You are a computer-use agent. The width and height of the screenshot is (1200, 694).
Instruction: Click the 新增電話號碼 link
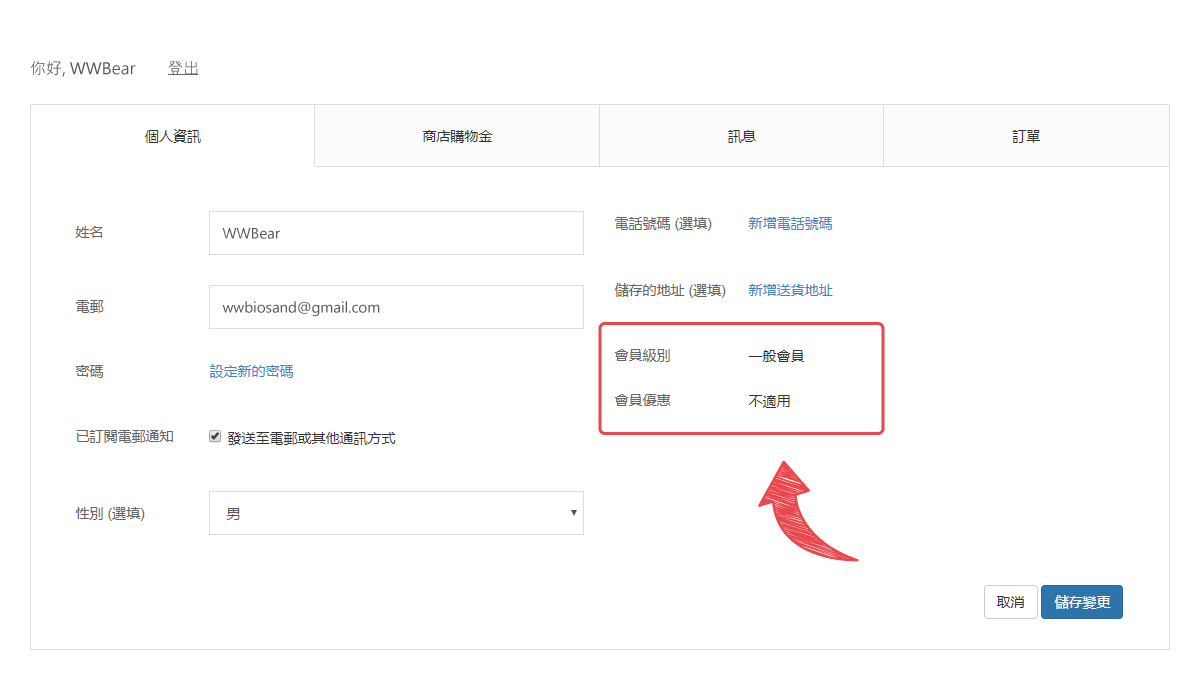pos(790,224)
